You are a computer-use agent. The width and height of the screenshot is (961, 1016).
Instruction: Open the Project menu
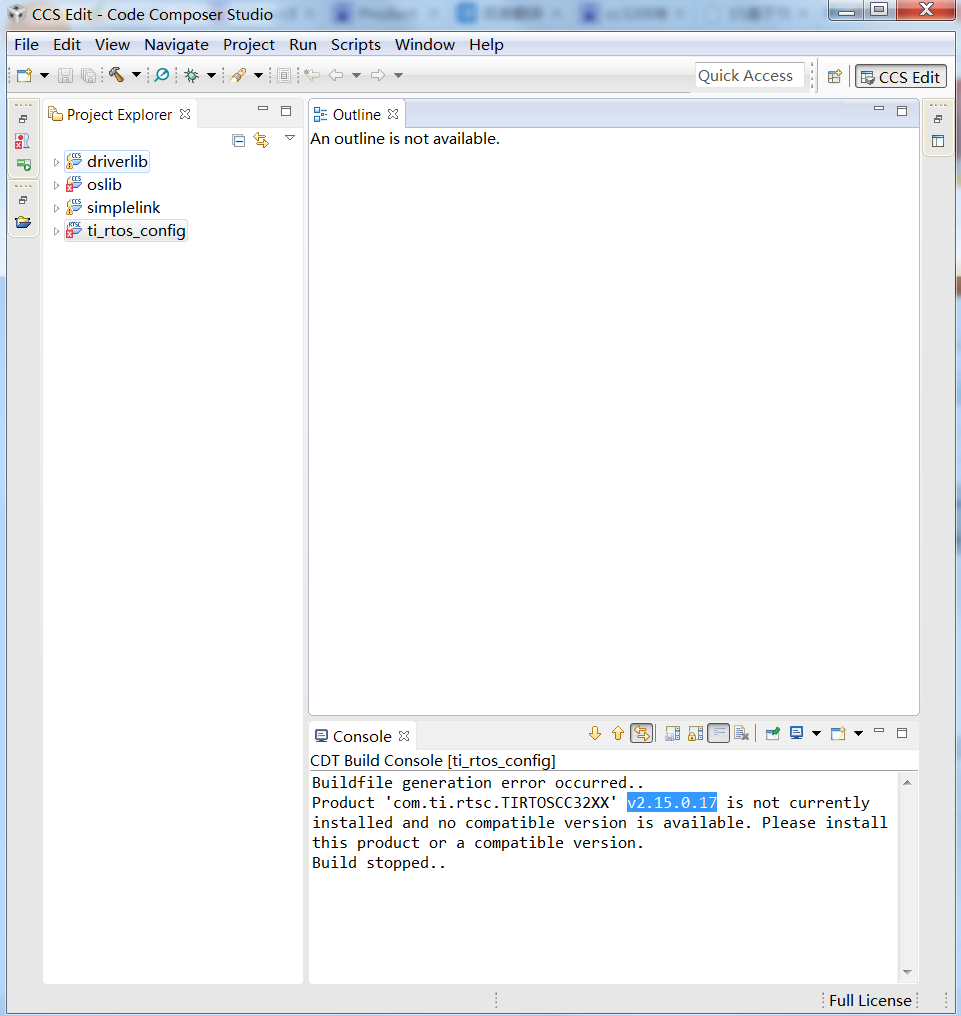point(249,45)
